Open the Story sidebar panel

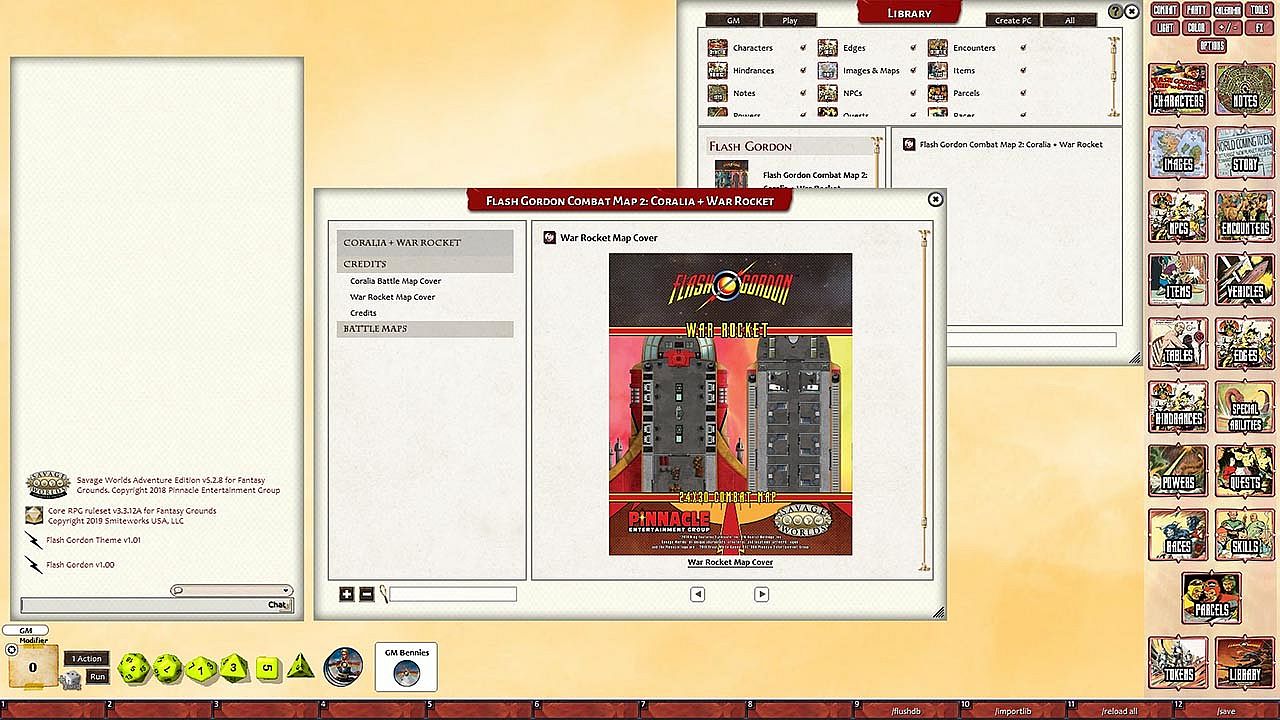click(x=1245, y=153)
